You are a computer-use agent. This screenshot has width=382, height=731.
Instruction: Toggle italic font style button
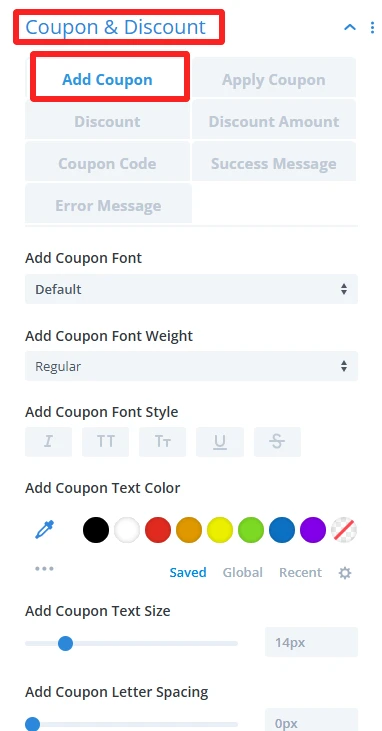[x=48, y=441]
